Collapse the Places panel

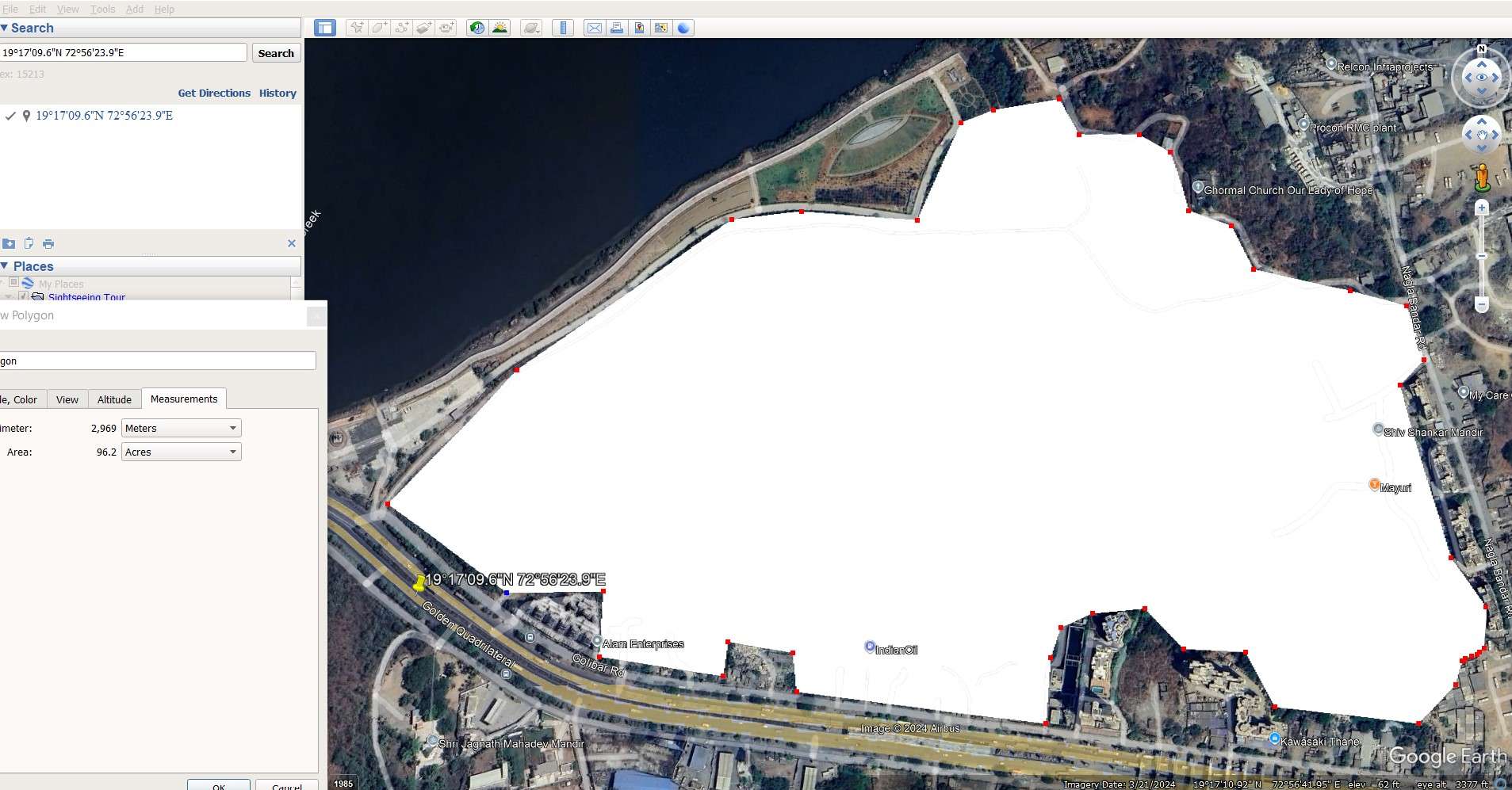coord(5,266)
